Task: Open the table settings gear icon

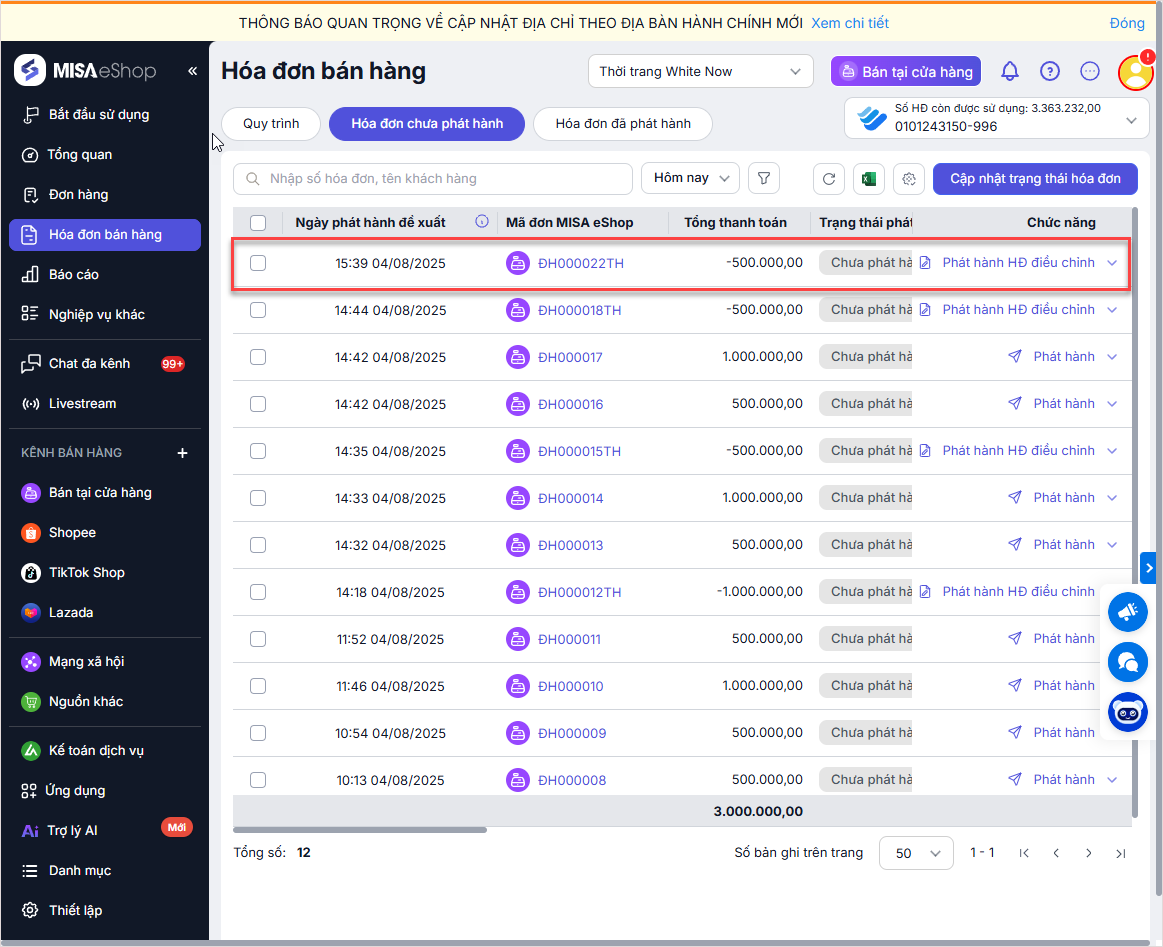Action: point(909,179)
